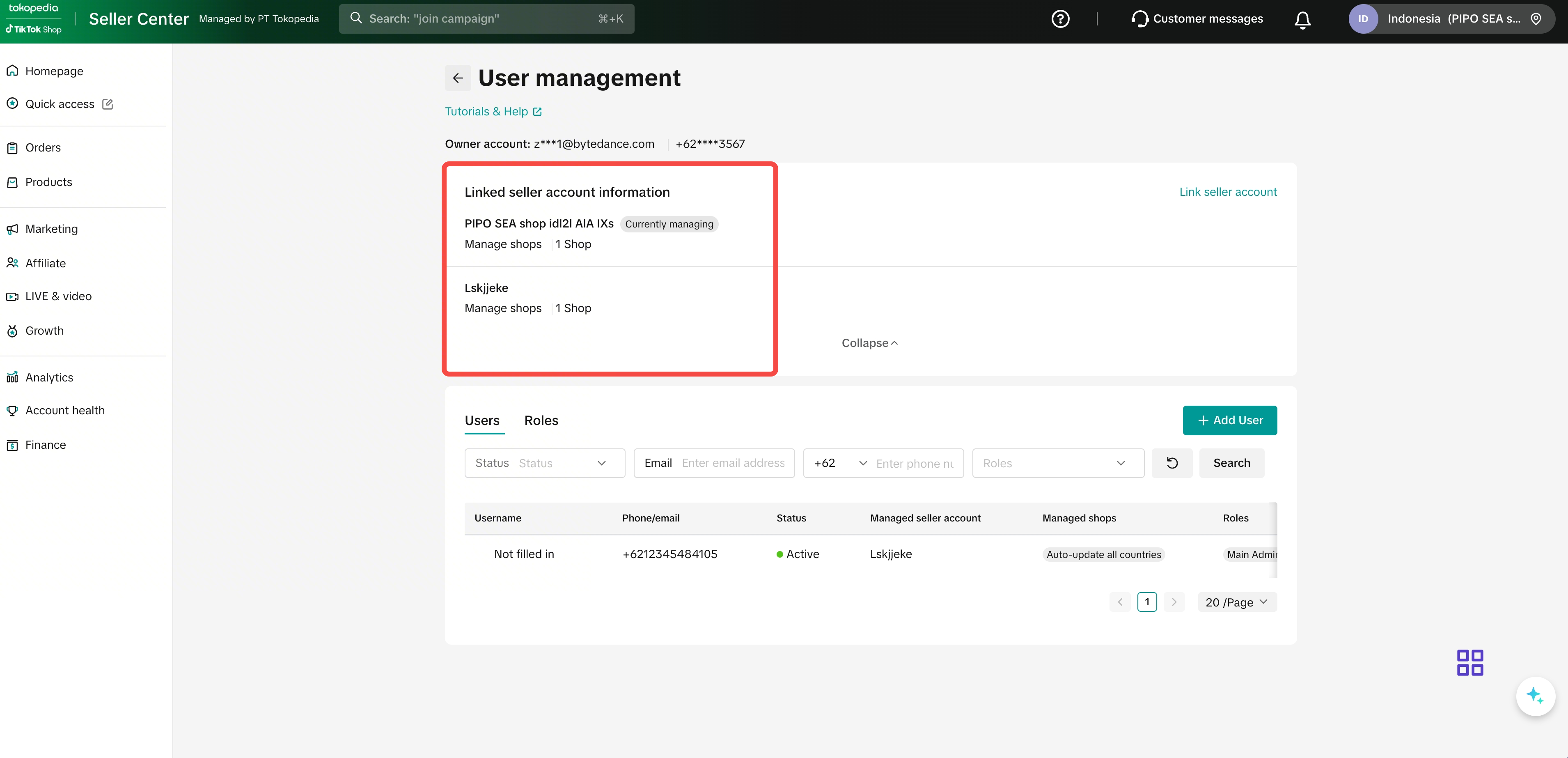Click the Email address input field
The width and height of the screenshot is (1568, 758).
click(x=733, y=463)
